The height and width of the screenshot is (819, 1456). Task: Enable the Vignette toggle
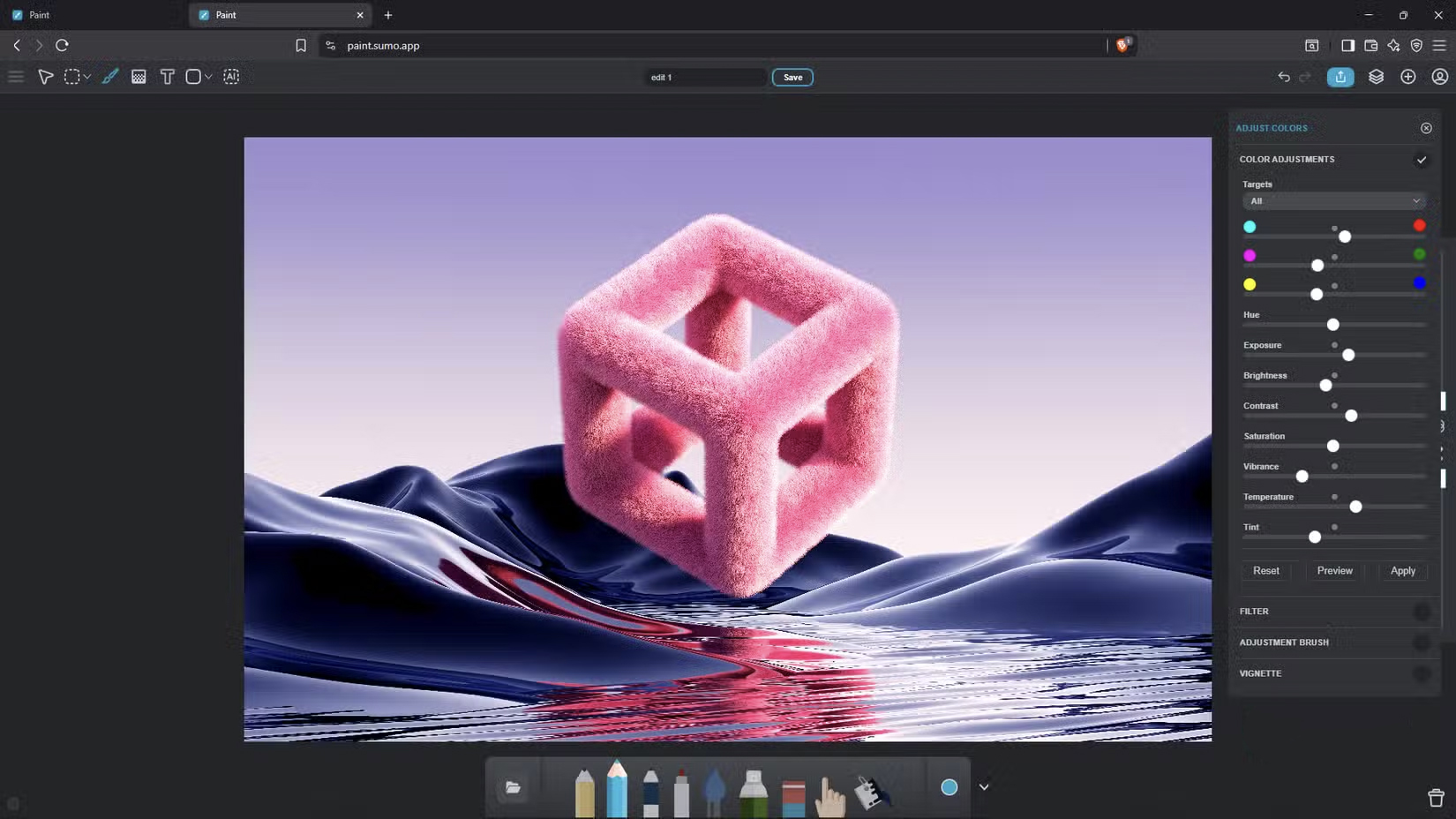point(1421,673)
